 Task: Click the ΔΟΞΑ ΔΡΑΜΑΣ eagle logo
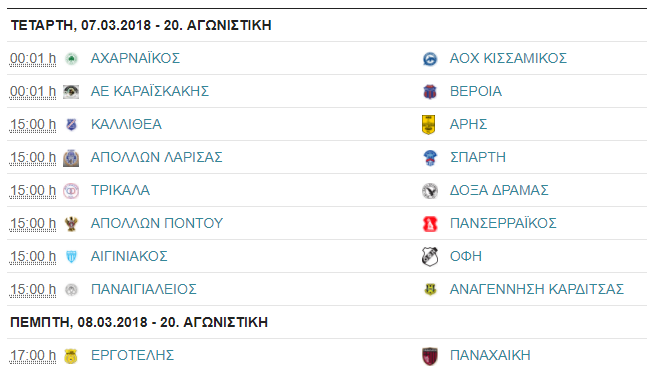430,191
